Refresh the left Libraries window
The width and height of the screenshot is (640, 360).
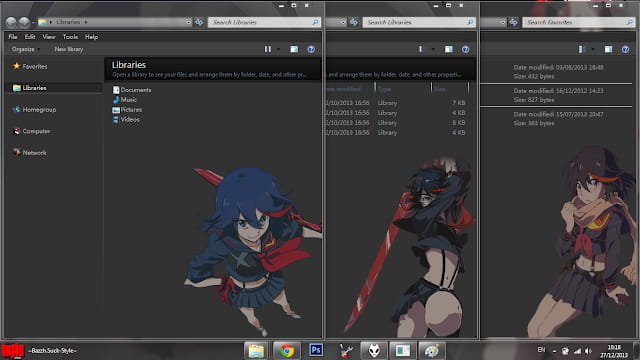(199, 22)
